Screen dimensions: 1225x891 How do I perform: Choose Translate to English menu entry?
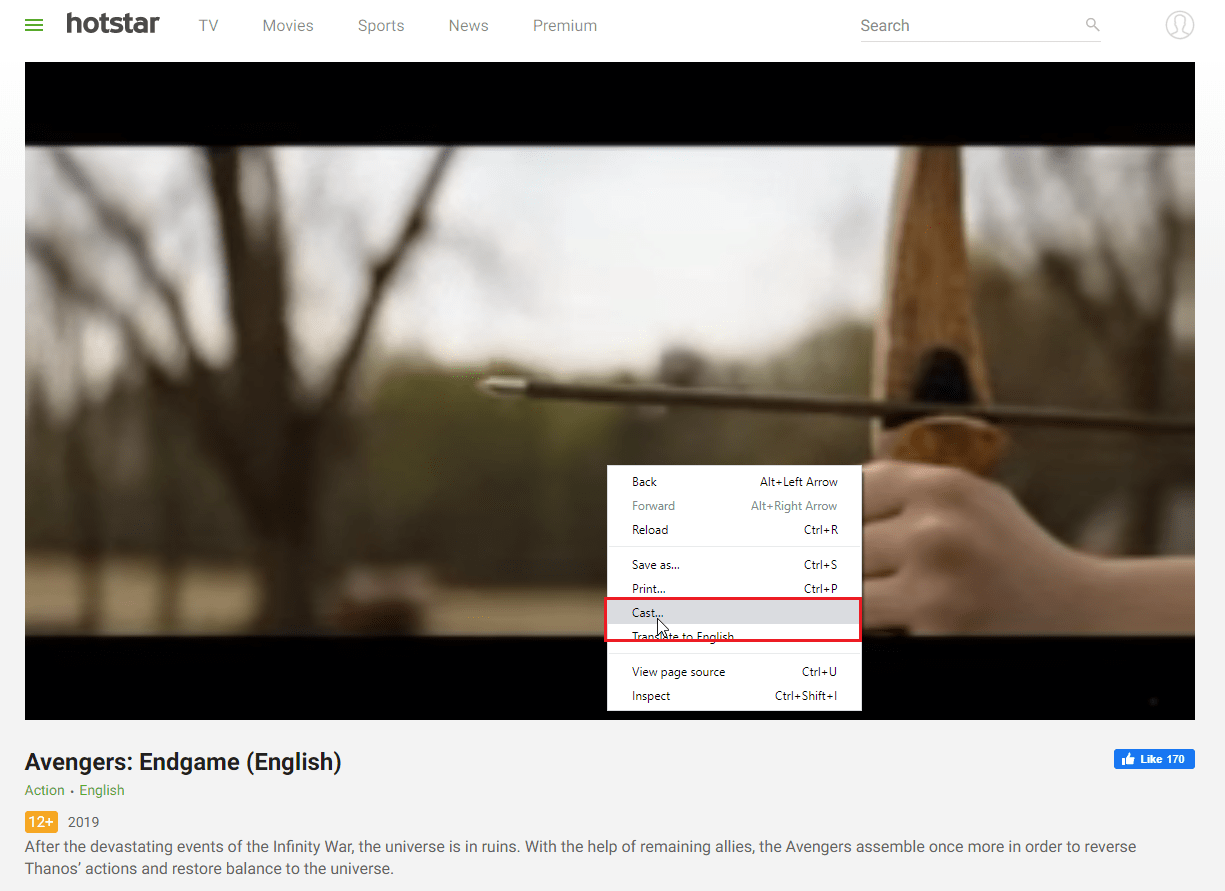coord(734,636)
